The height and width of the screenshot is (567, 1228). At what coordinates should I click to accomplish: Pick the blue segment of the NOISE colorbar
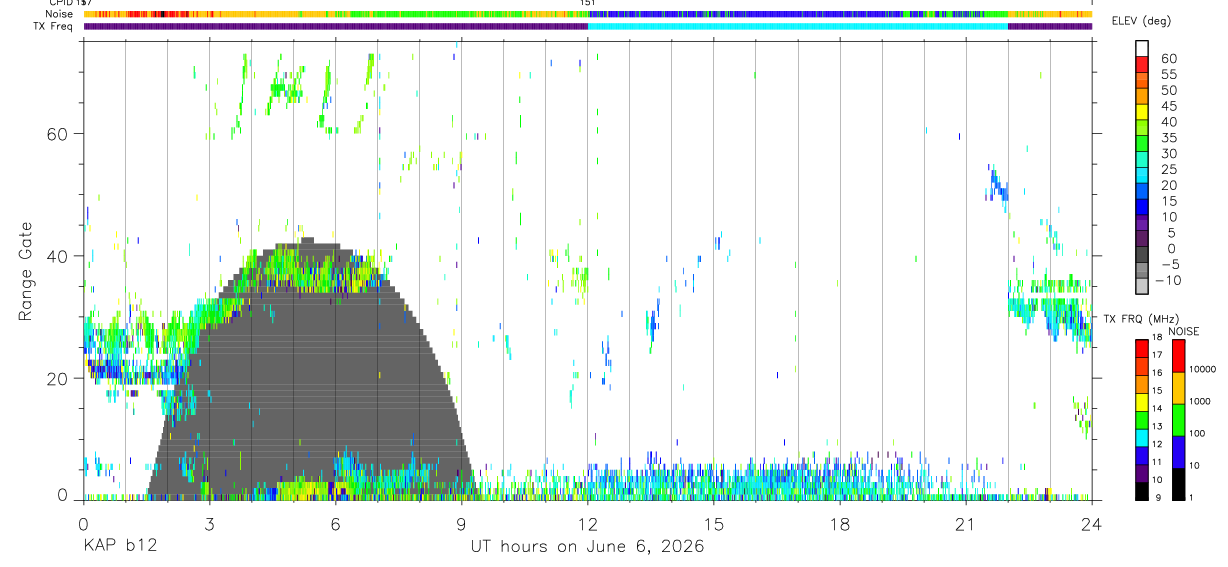tap(1178, 451)
